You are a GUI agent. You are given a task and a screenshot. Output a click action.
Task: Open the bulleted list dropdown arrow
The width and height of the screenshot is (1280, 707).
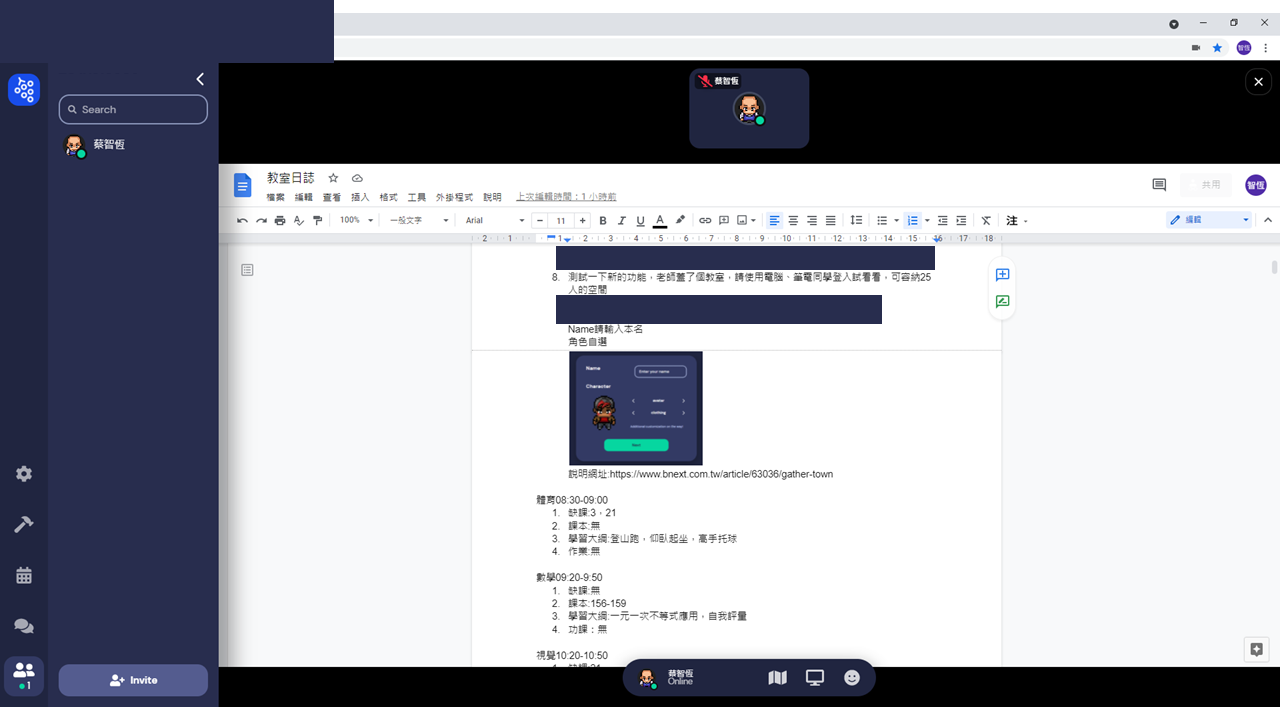(896, 220)
